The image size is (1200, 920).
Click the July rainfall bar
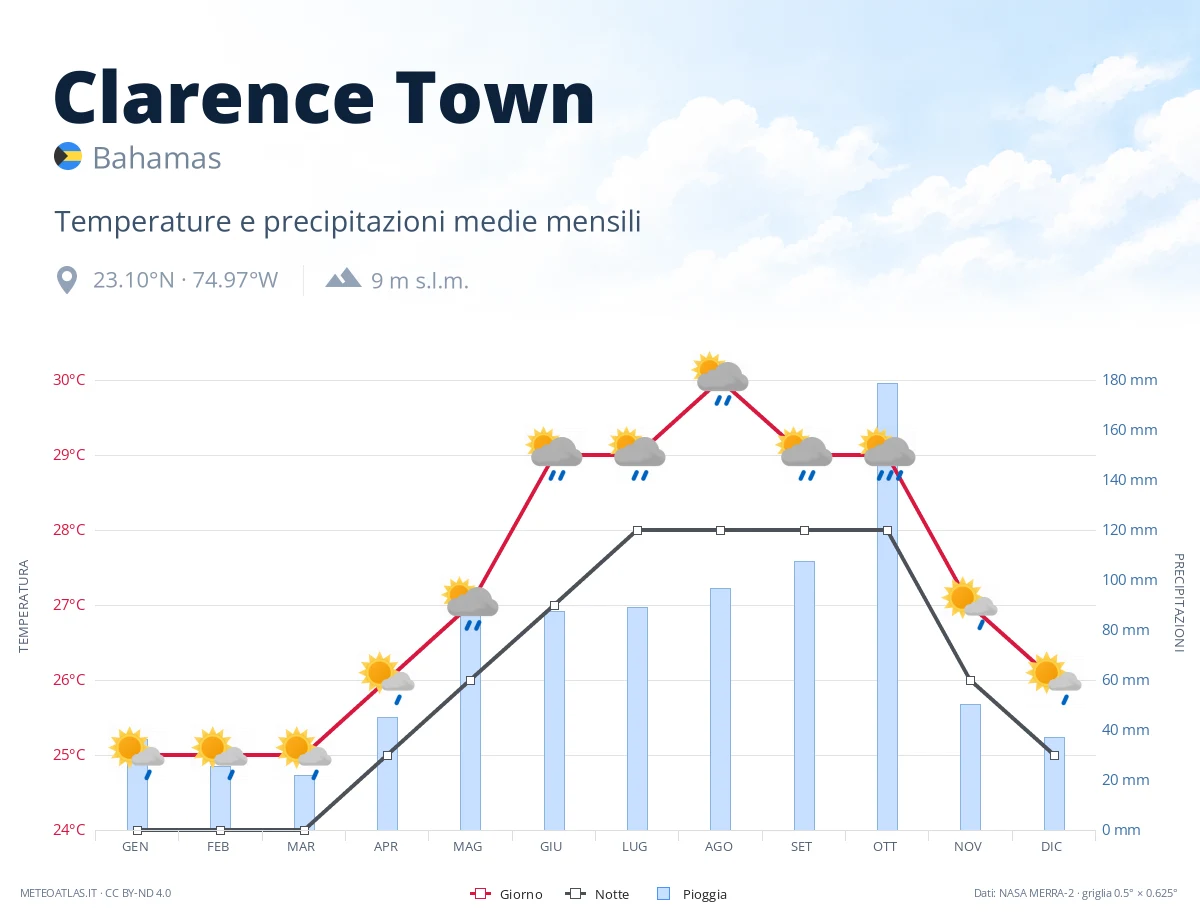(637, 718)
